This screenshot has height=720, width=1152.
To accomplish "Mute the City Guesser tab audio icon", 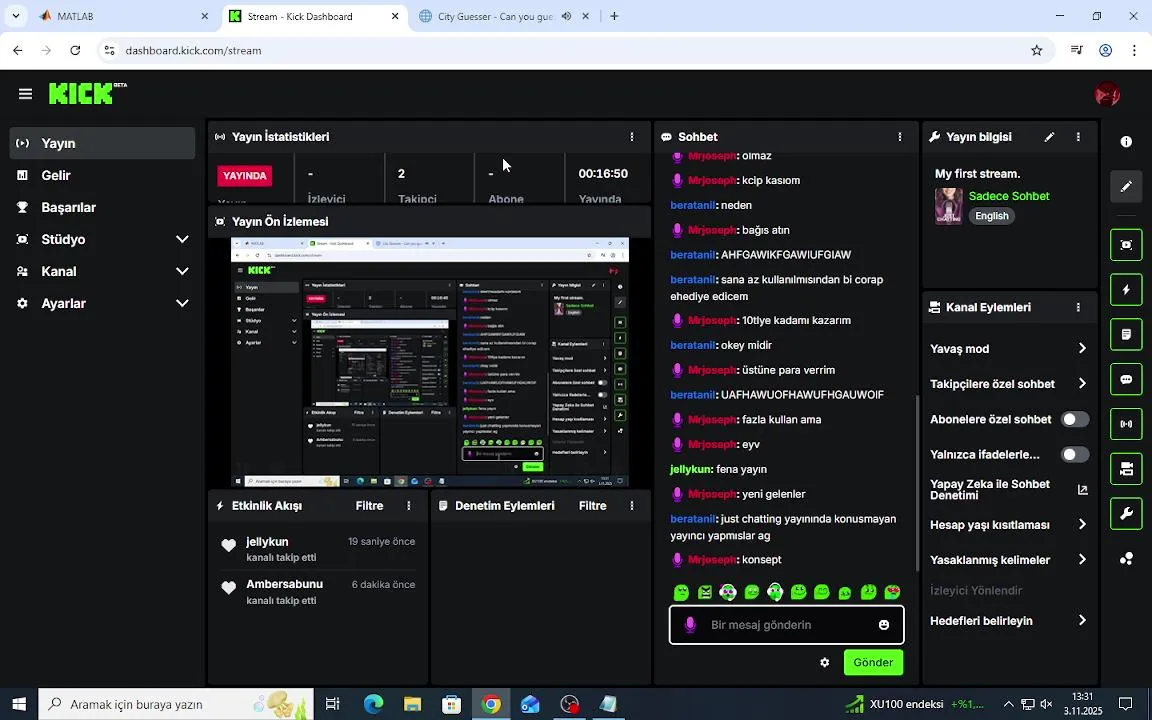I will [566, 16].
